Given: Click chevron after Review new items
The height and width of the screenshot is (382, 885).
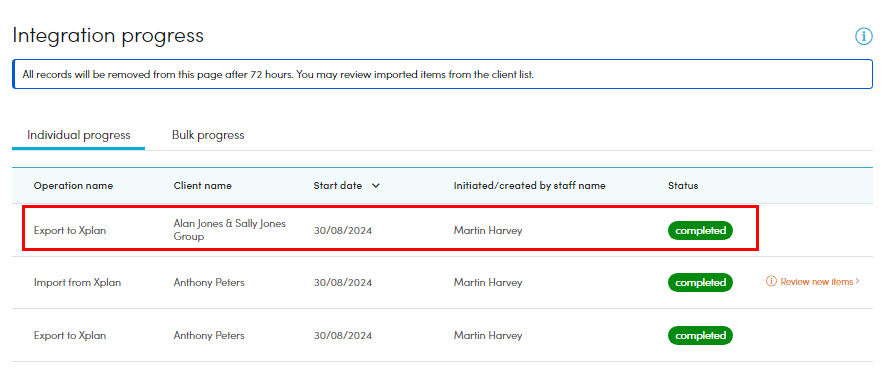Looking at the screenshot, I should coord(858,281).
